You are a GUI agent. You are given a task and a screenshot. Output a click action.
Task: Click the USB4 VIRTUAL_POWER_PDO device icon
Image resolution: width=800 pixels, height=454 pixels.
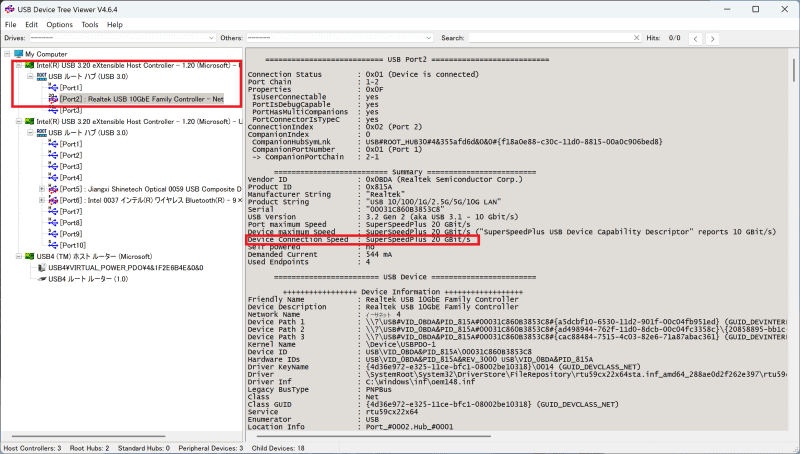pos(42,268)
